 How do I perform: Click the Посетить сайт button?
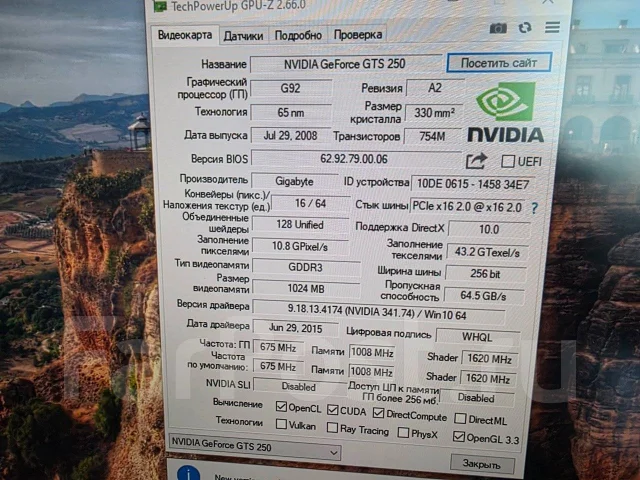pyautogui.click(x=499, y=63)
